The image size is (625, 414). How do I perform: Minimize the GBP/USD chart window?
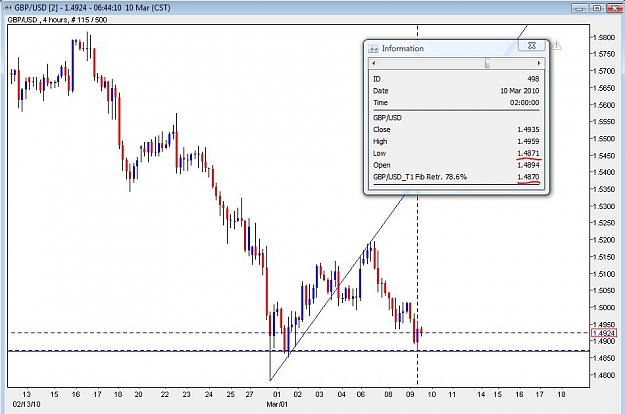[579, 8]
